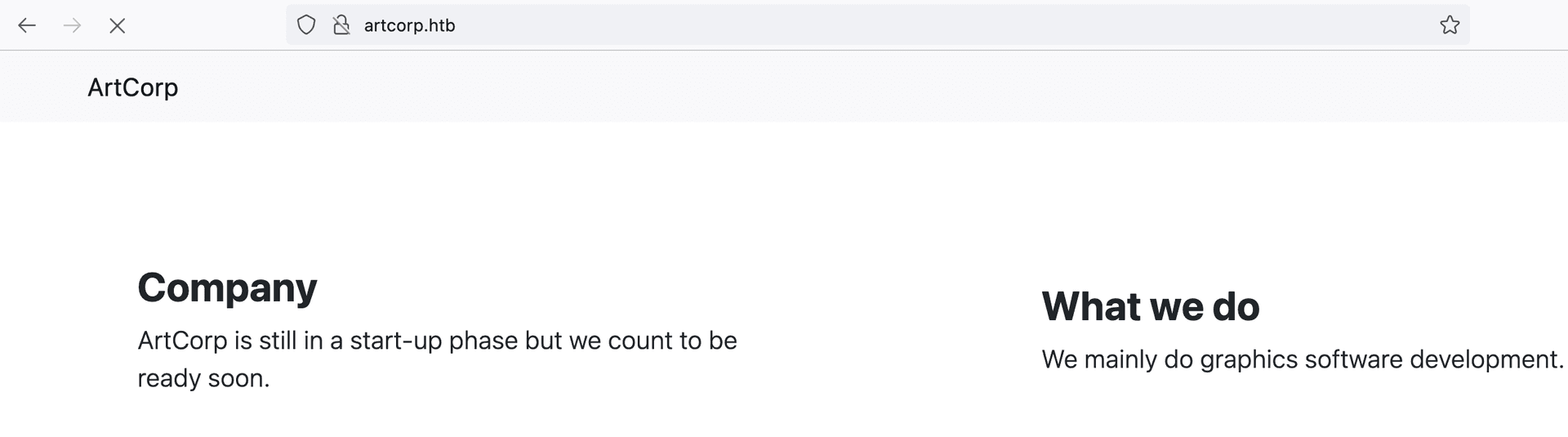Click toolbar gap between stop button and shield

coord(208,25)
